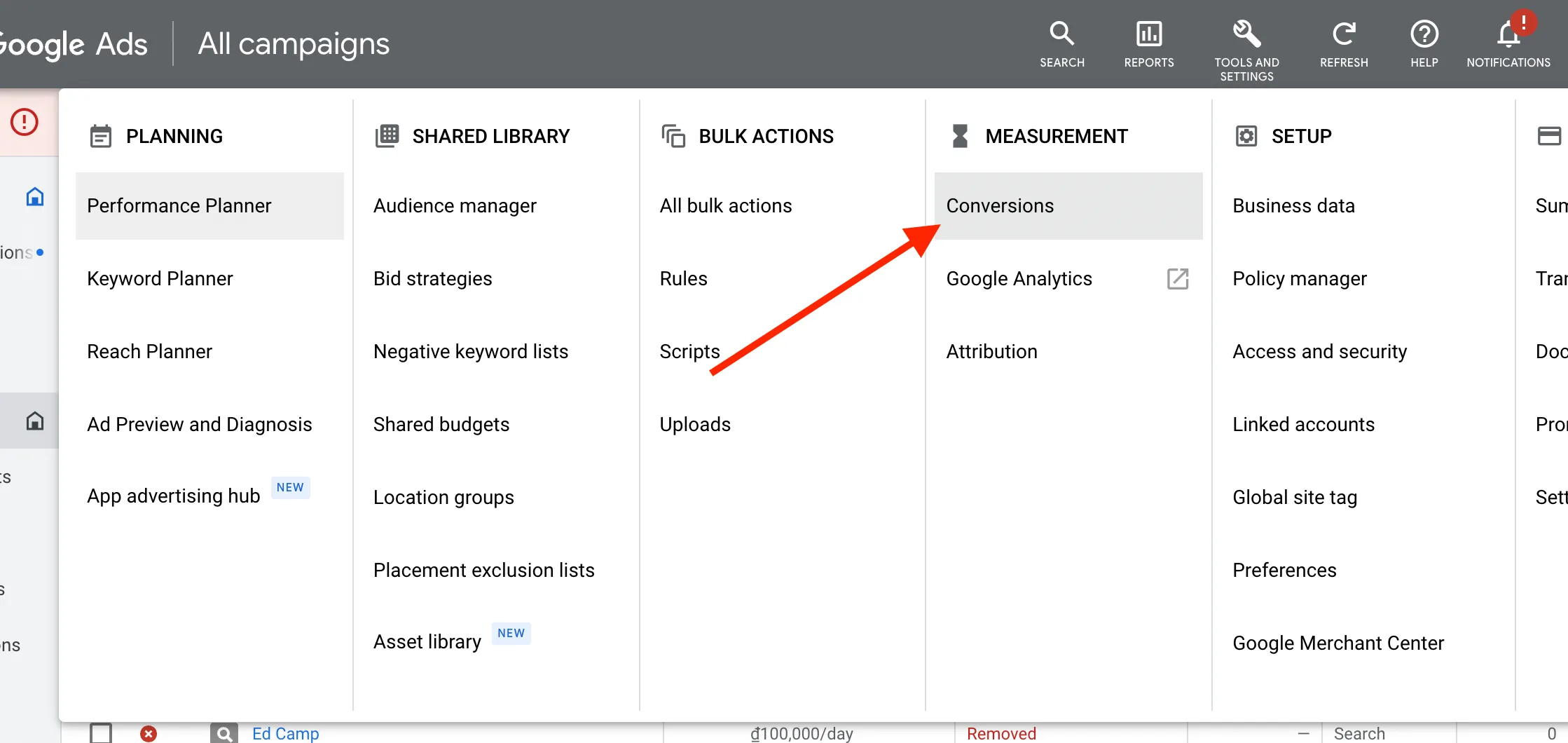Screen dimensions: 1568x743
Task: Open Reach Planner
Action: pyautogui.click(x=149, y=352)
